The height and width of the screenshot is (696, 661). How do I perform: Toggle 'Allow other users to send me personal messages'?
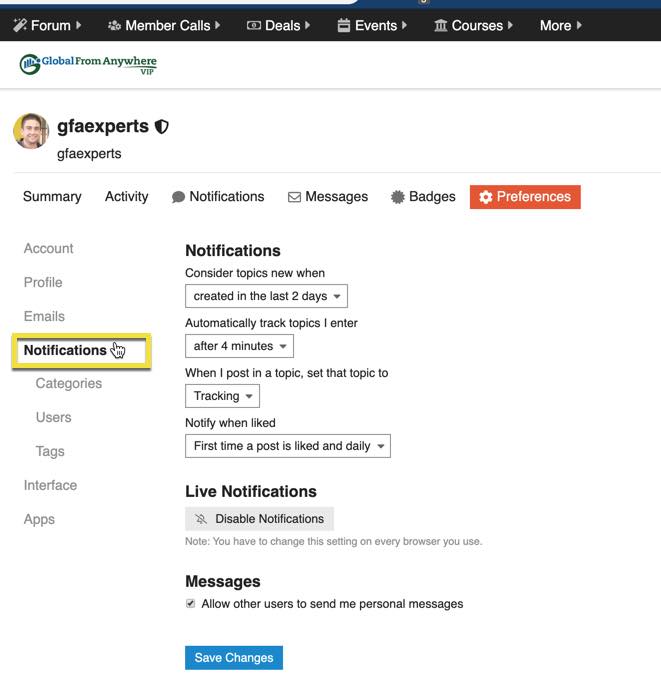coord(190,604)
